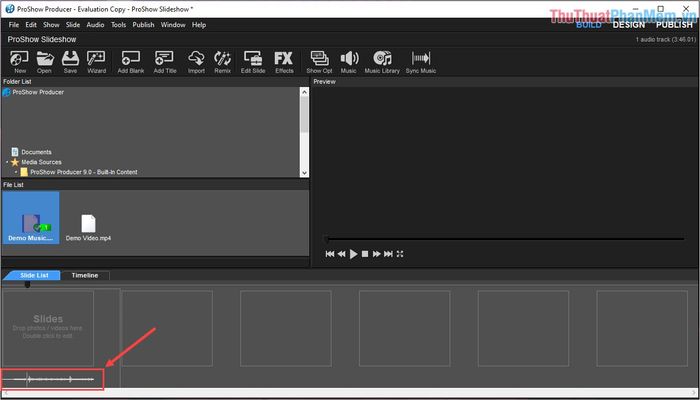
Task: Click the slide list horizontal scrollbar
Action: 350,393
